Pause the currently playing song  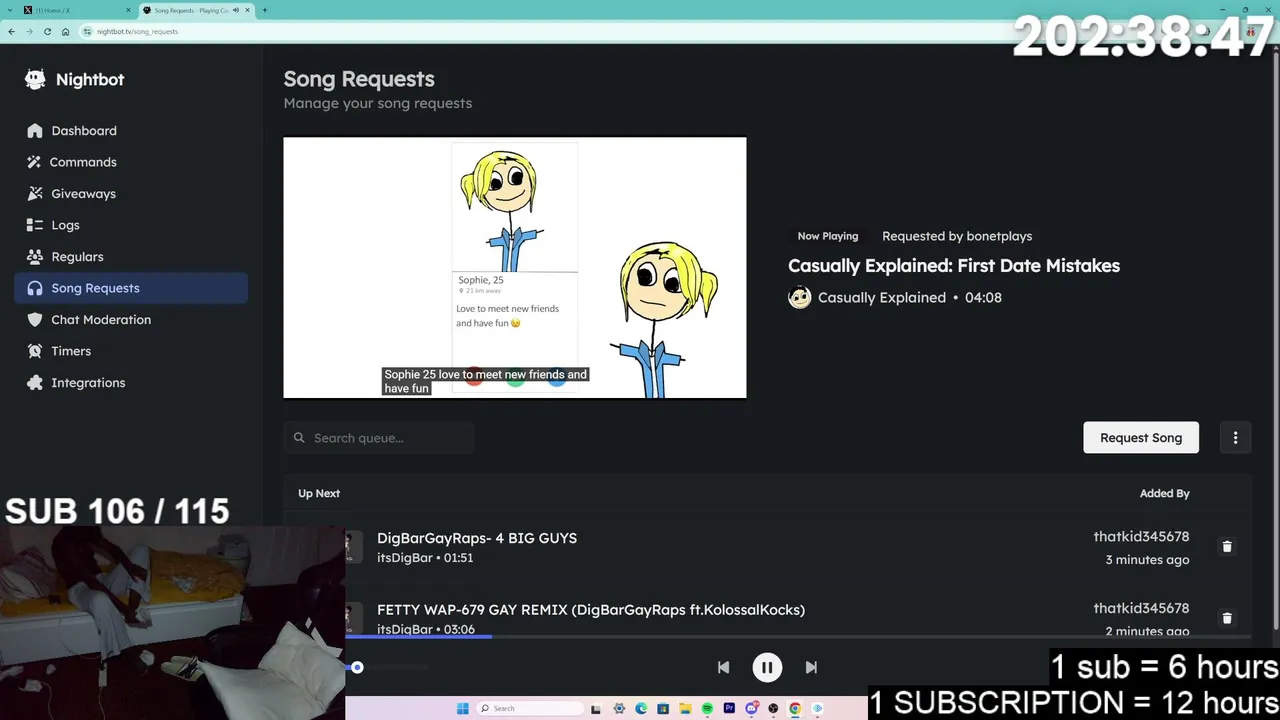(767, 667)
